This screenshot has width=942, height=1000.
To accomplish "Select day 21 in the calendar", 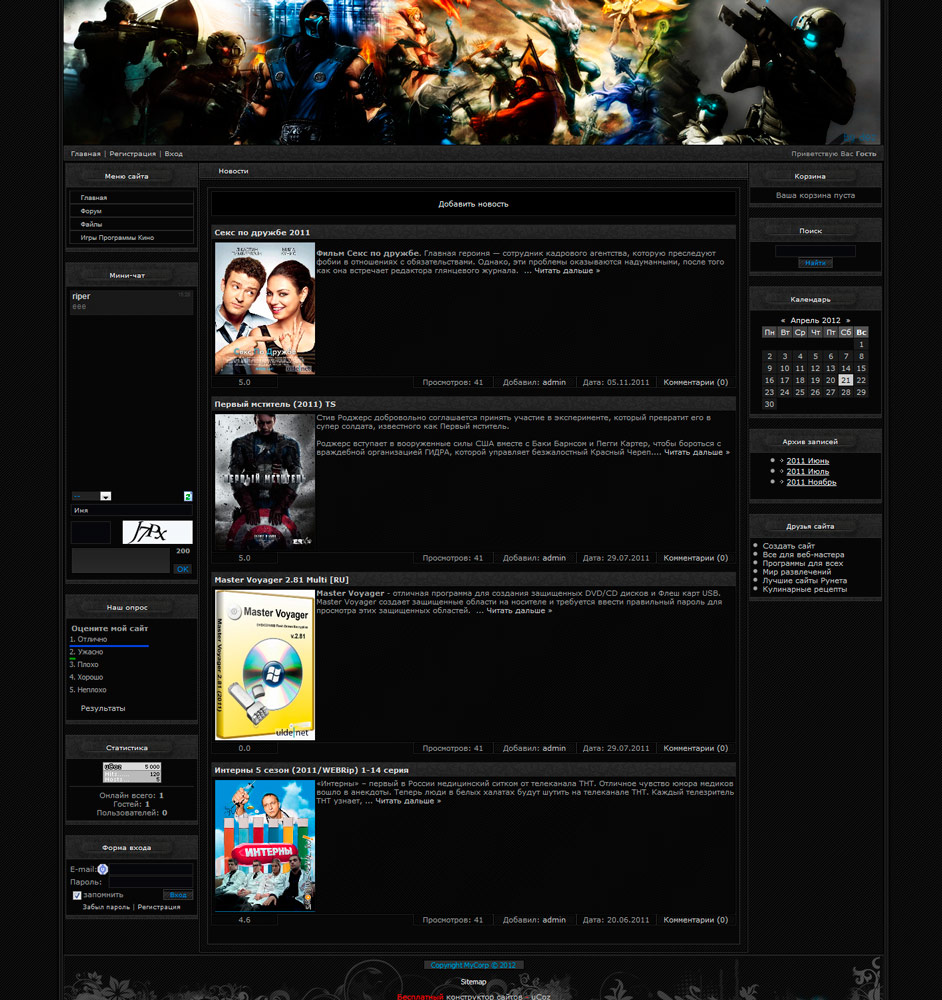I will click(x=846, y=380).
